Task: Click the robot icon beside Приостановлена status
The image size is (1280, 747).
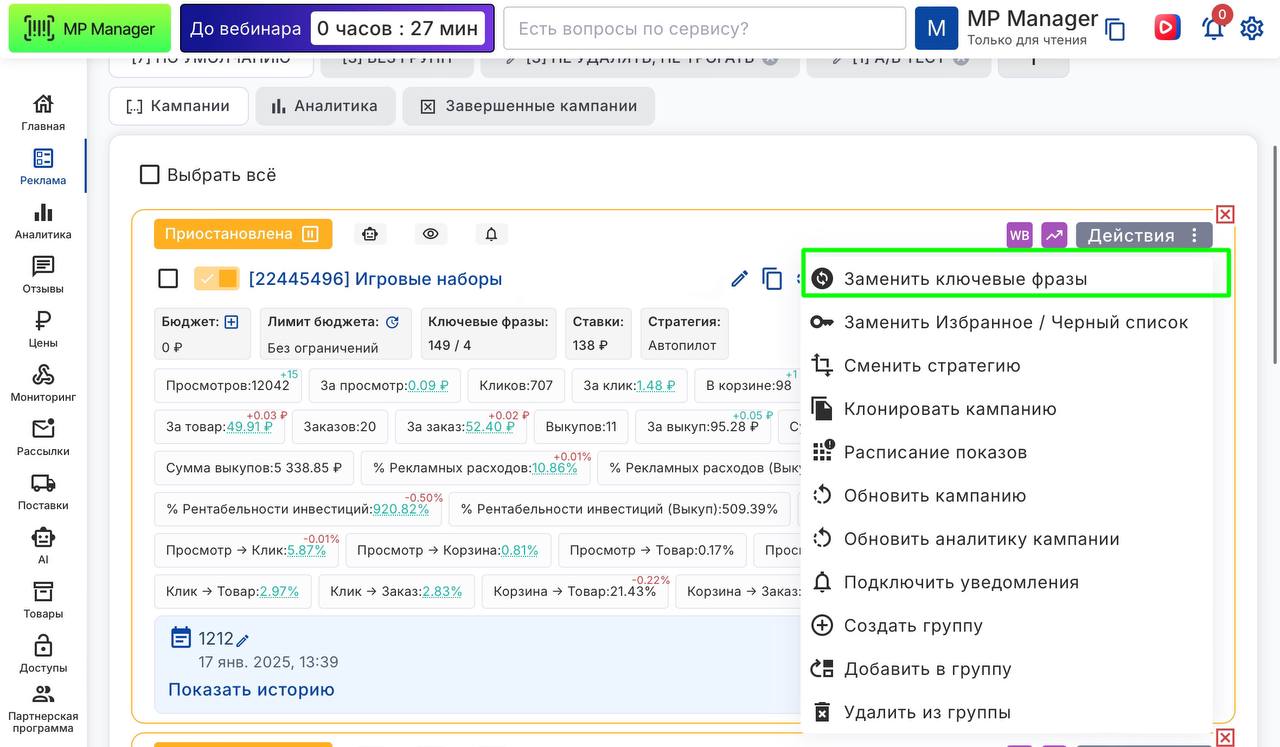Action: pos(370,234)
